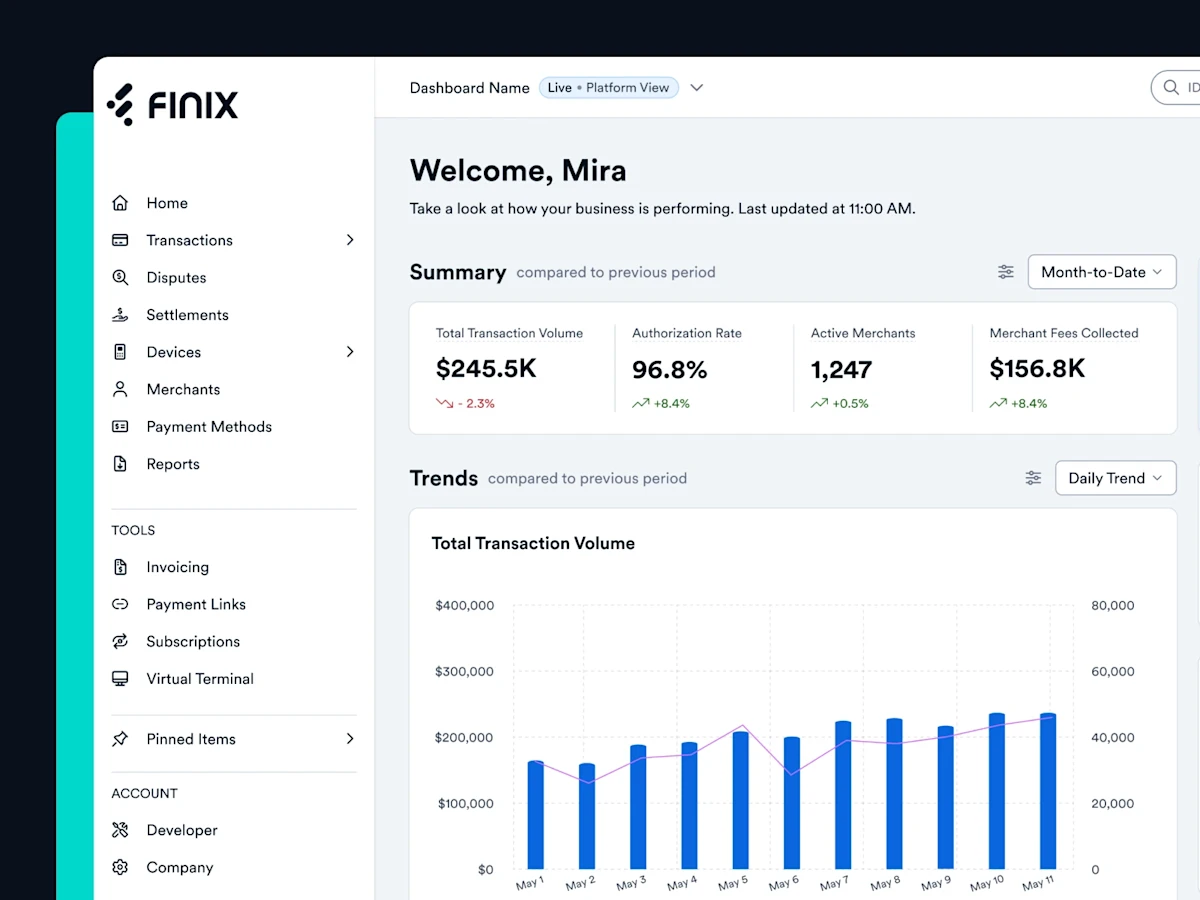Open the Month-to-Date dropdown
This screenshot has height=900, width=1200.
[x=1102, y=272]
